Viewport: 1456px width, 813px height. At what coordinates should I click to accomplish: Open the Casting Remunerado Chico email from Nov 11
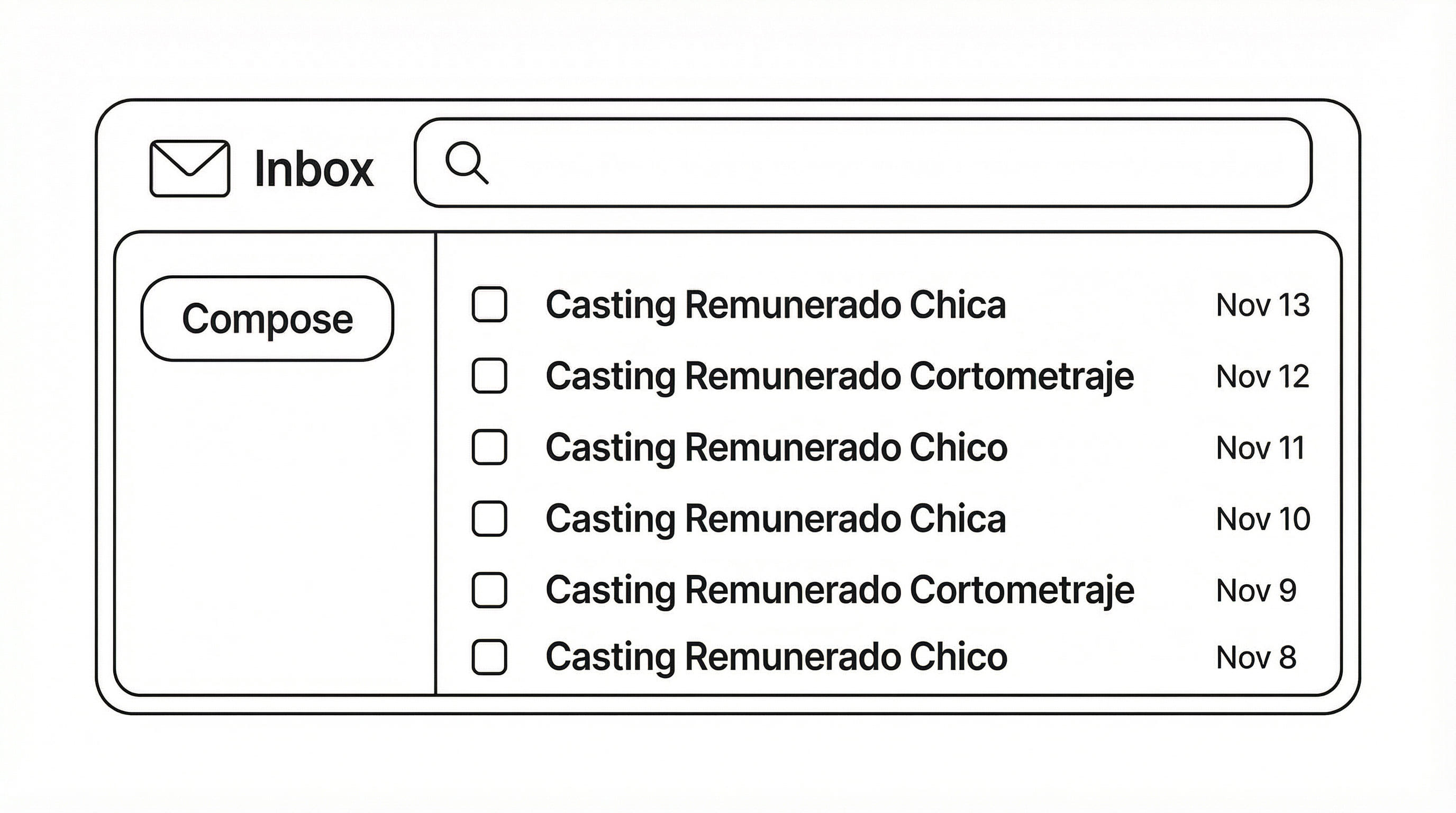776,447
